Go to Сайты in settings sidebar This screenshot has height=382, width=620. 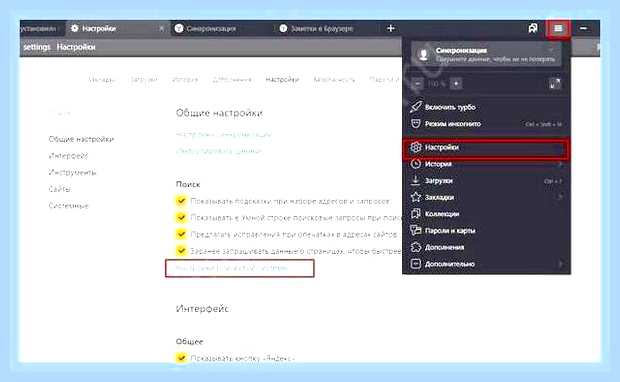click(59, 189)
